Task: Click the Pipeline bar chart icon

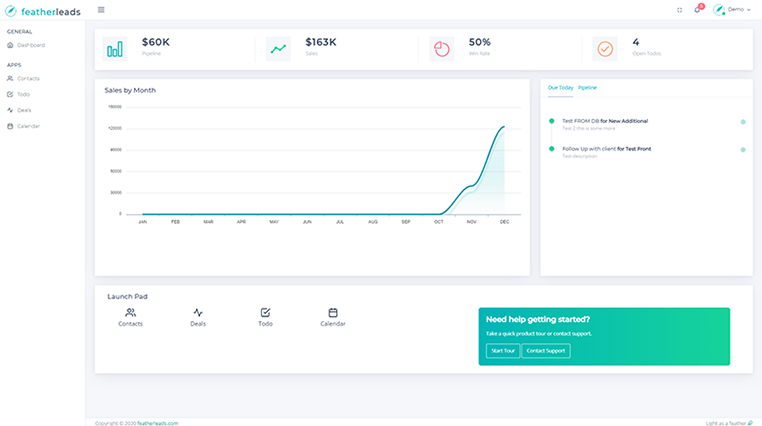Action: pos(115,48)
